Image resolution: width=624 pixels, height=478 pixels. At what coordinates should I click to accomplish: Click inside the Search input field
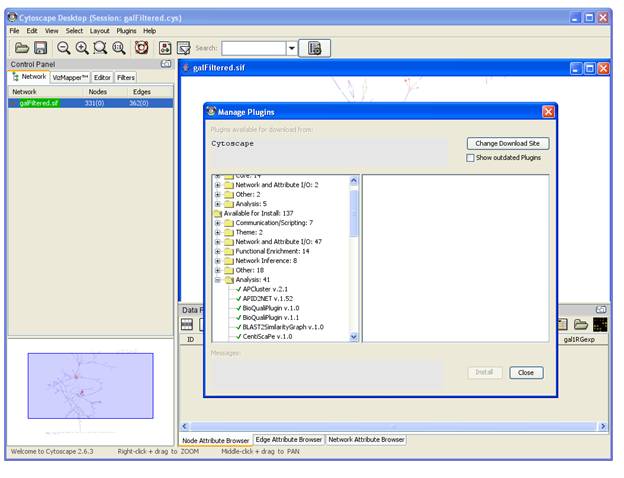pos(254,48)
